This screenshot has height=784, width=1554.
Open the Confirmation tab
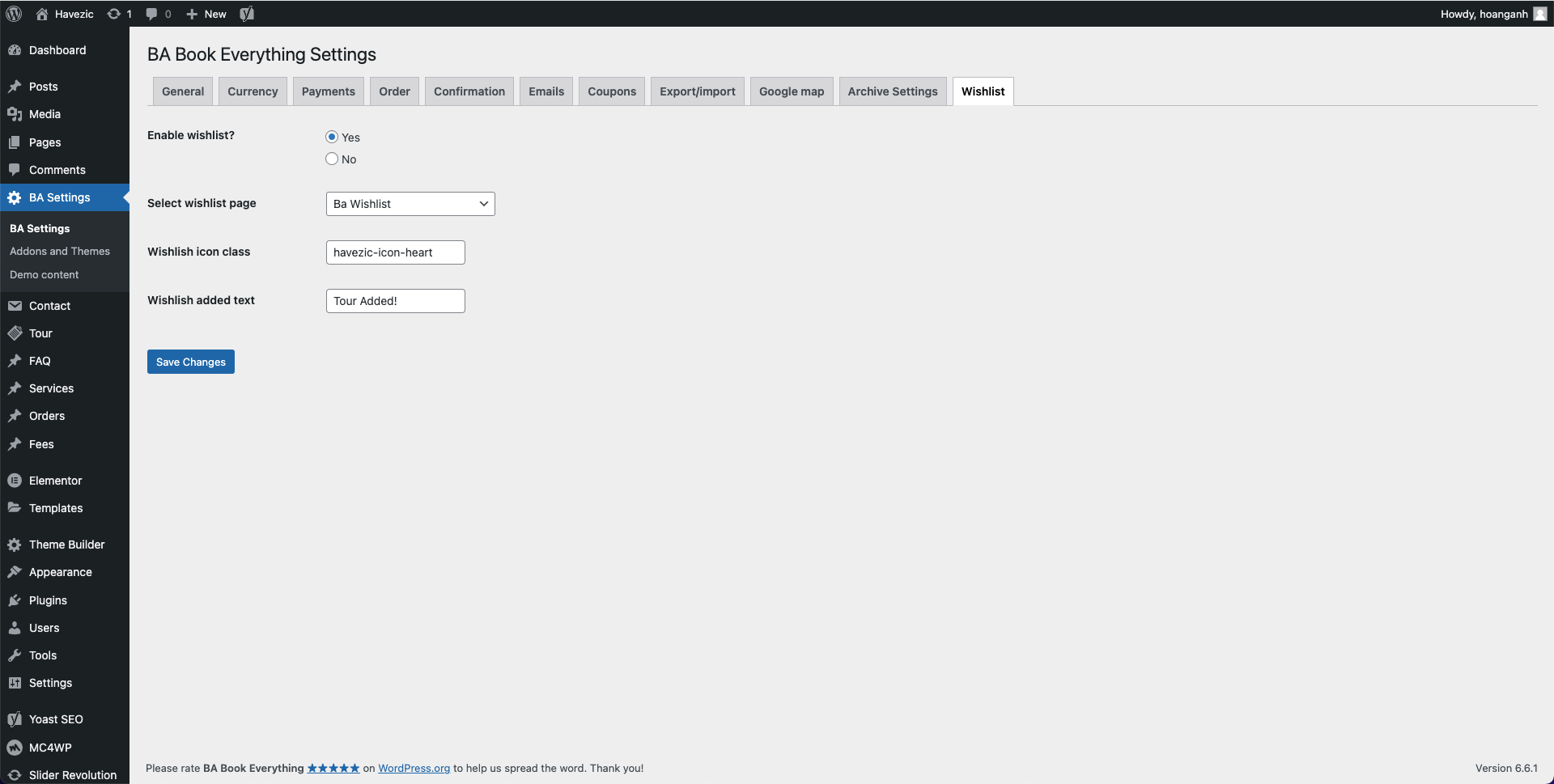click(x=469, y=91)
